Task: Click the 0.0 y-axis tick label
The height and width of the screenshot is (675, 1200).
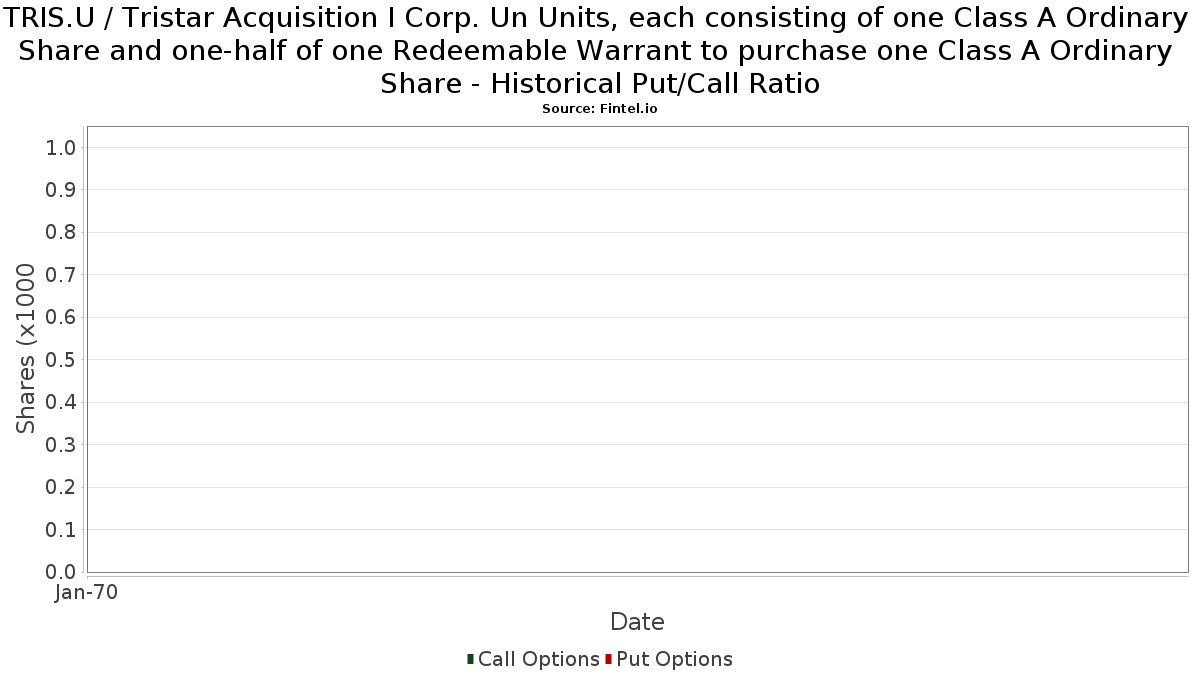Action: [61, 572]
